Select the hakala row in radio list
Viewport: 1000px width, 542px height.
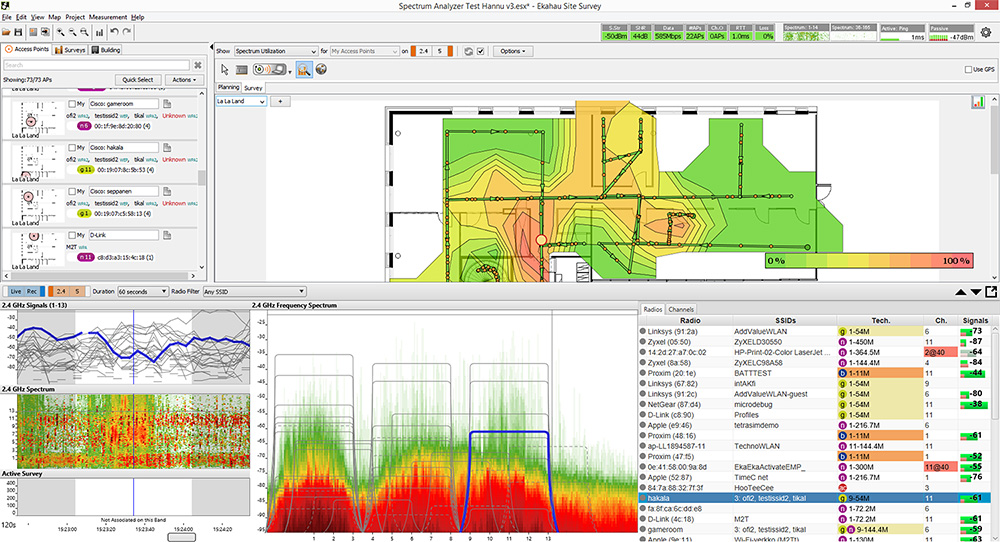tap(814, 498)
